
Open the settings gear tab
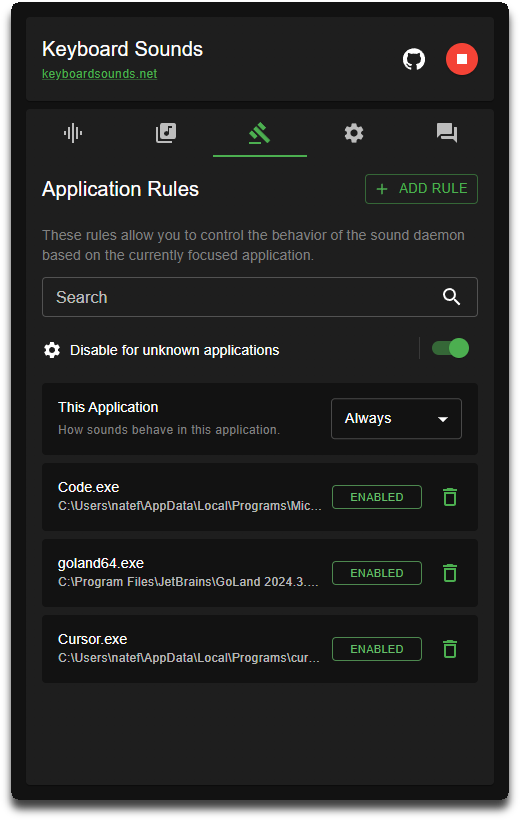click(x=354, y=133)
